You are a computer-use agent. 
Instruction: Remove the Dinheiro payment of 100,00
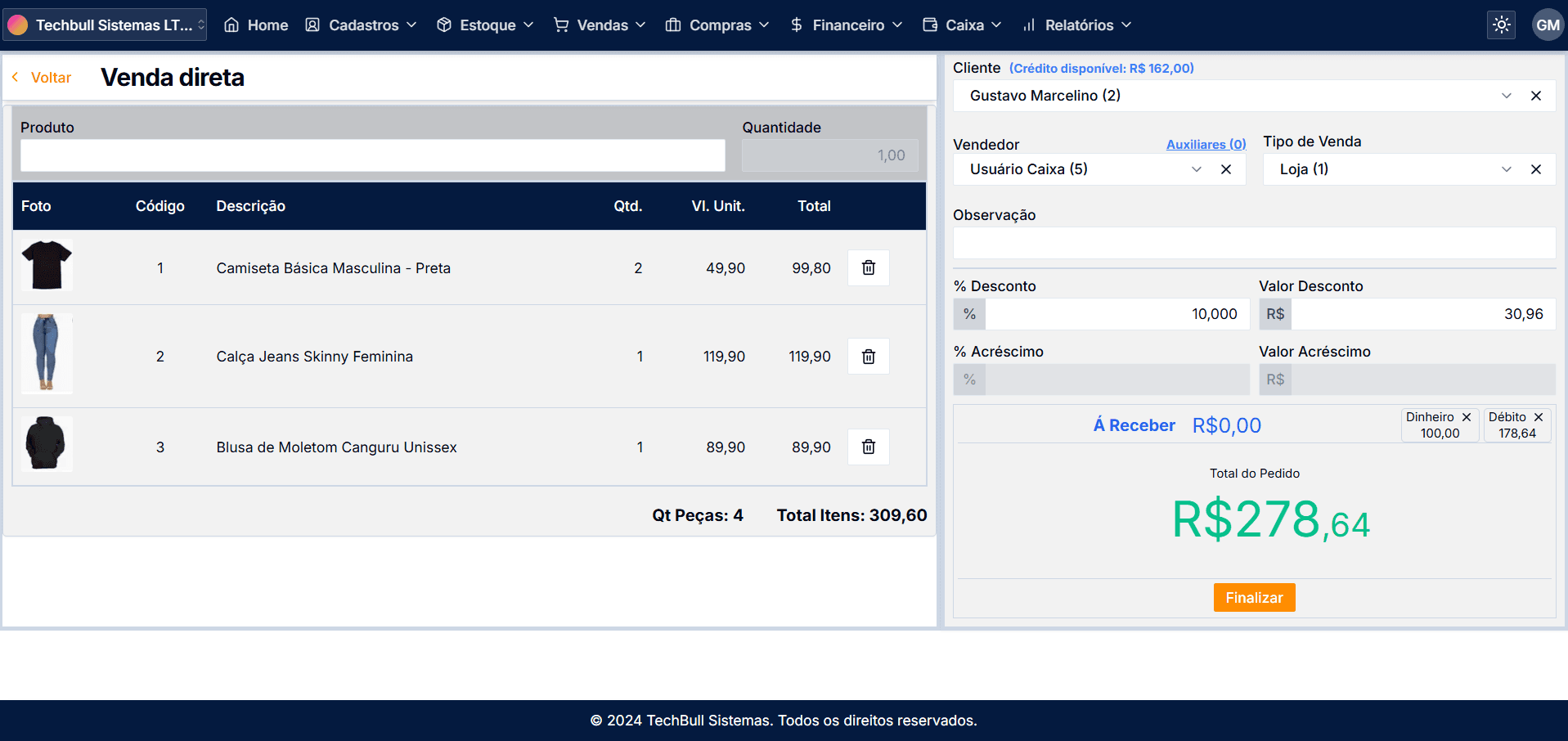click(1467, 417)
